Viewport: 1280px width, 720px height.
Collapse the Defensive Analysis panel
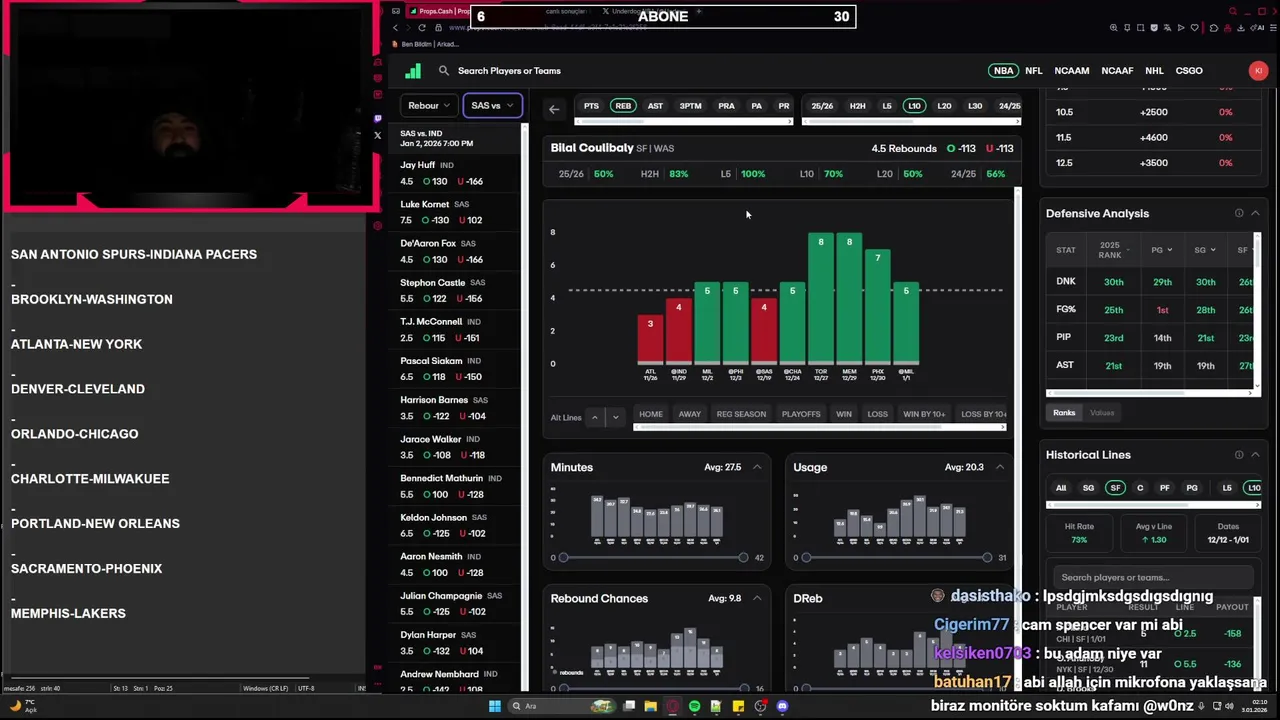point(1255,213)
